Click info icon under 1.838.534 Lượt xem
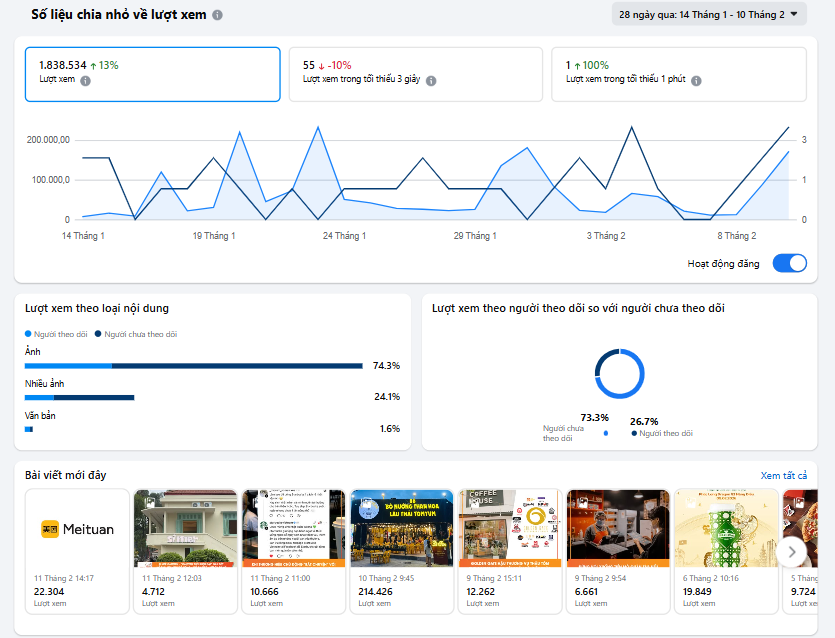The width and height of the screenshot is (835, 638). click(85, 81)
